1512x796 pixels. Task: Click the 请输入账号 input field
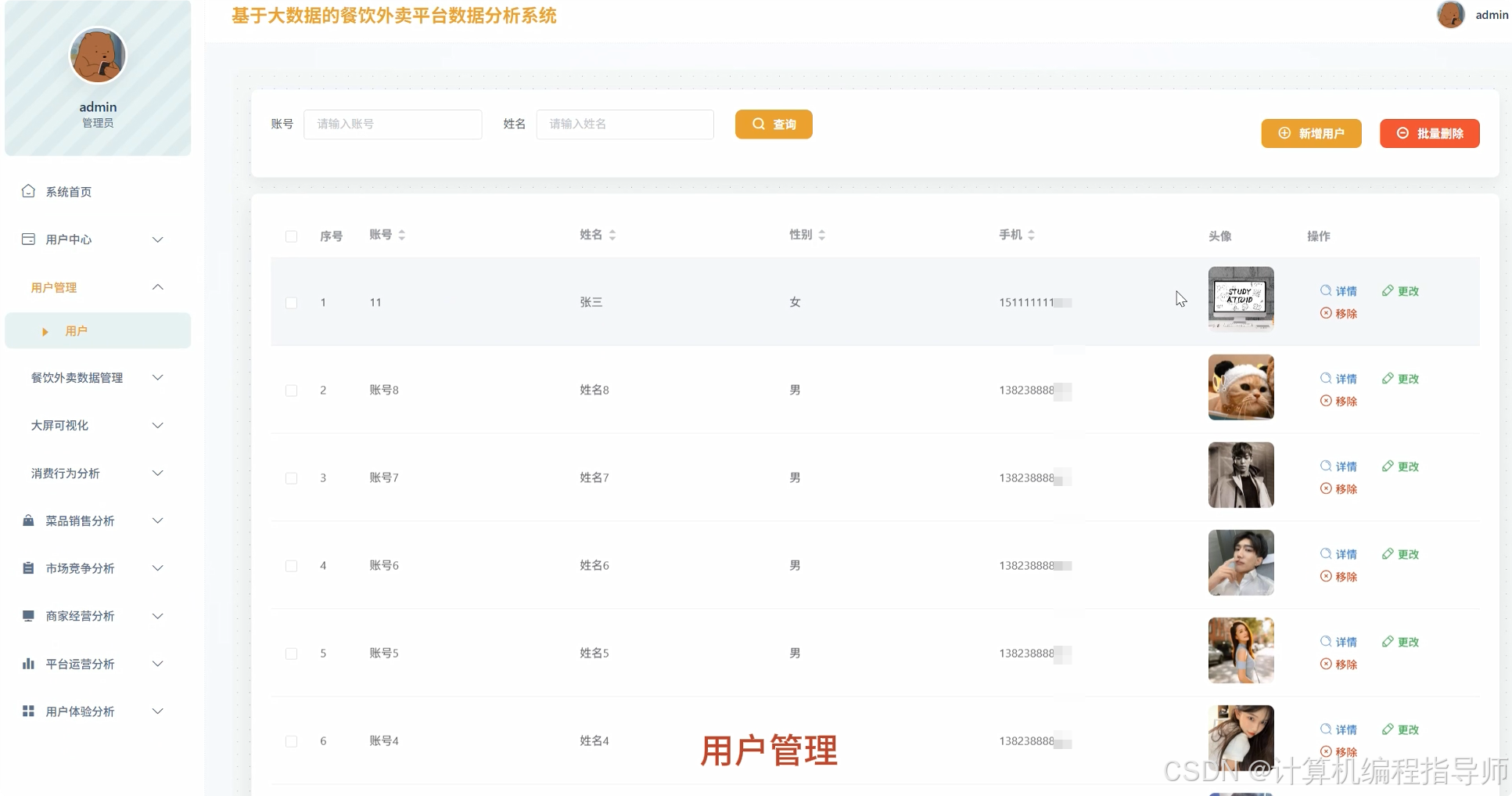click(x=393, y=124)
